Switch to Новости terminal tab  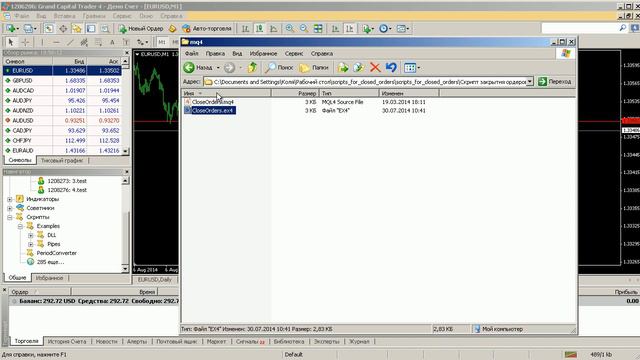tap(106, 342)
